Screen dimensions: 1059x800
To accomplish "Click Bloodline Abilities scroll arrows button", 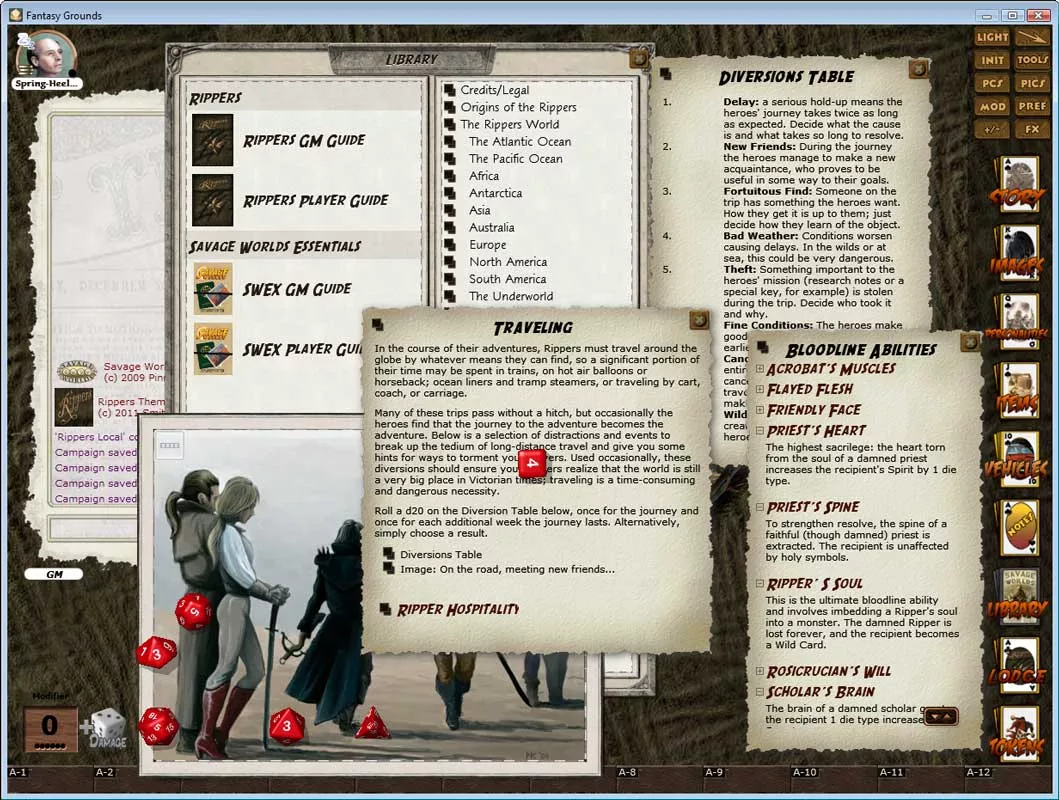I will coord(941,716).
